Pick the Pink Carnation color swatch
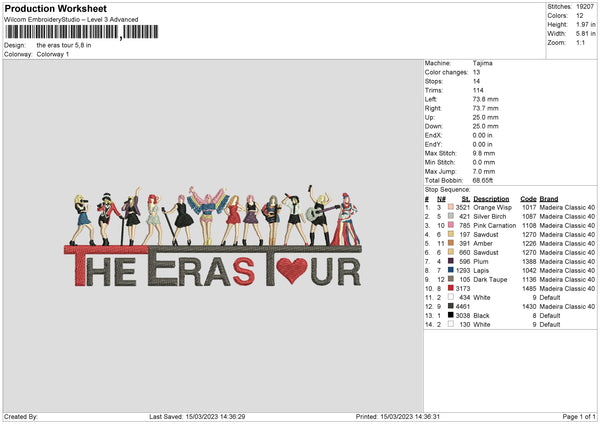Screen dimensions: 600x424 tap(451, 225)
